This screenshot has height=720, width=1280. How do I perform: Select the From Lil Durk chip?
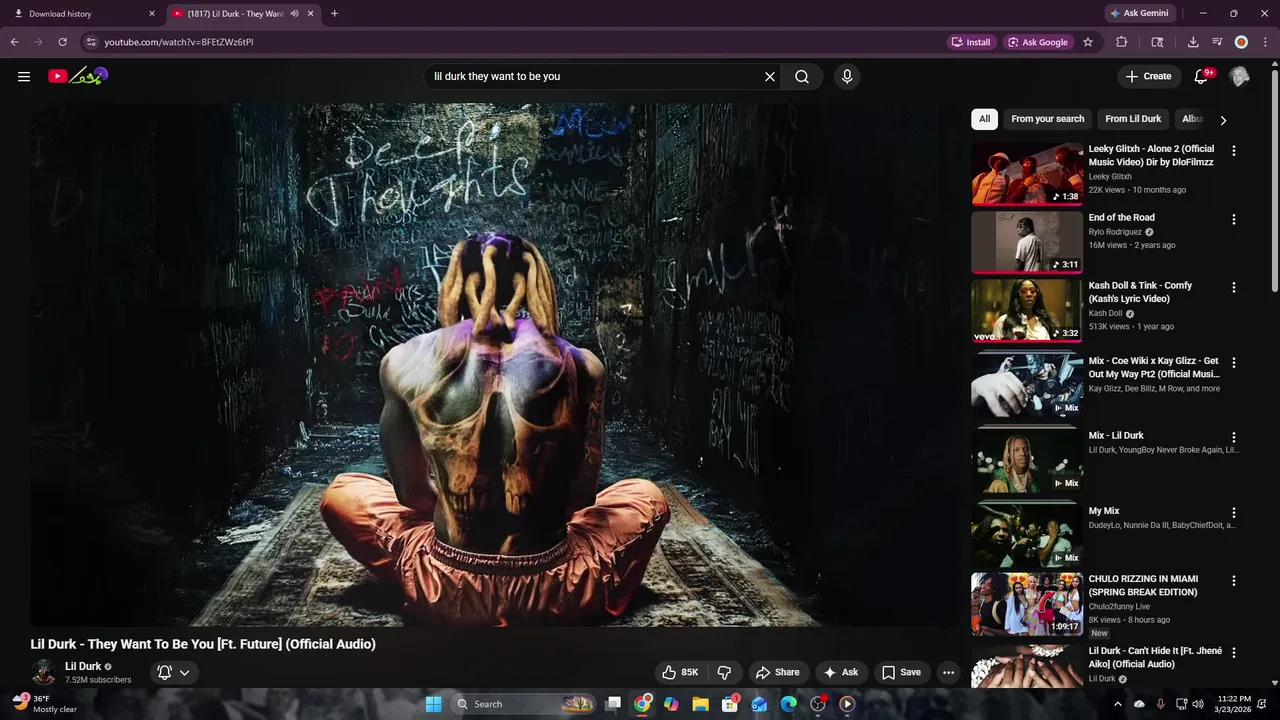click(1133, 119)
